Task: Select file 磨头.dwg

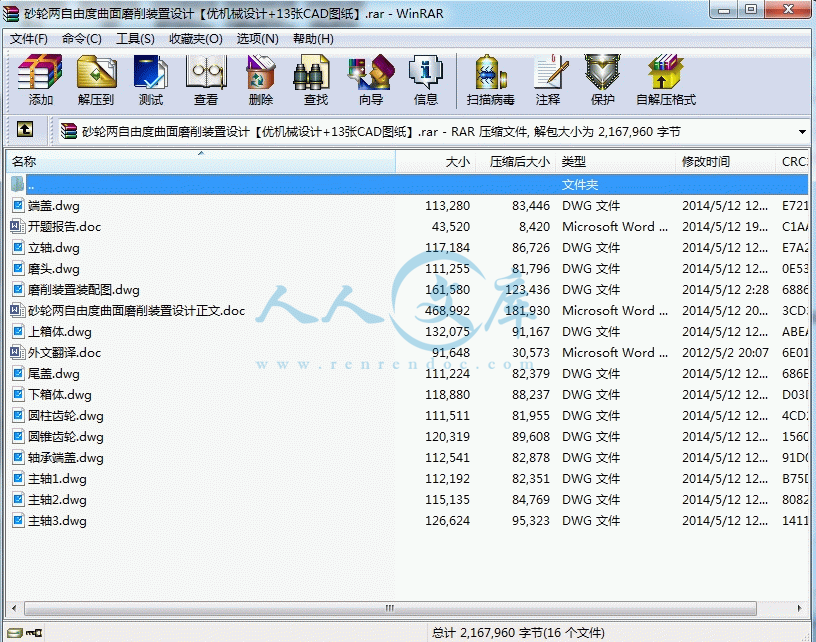Action: [x=54, y=268]
